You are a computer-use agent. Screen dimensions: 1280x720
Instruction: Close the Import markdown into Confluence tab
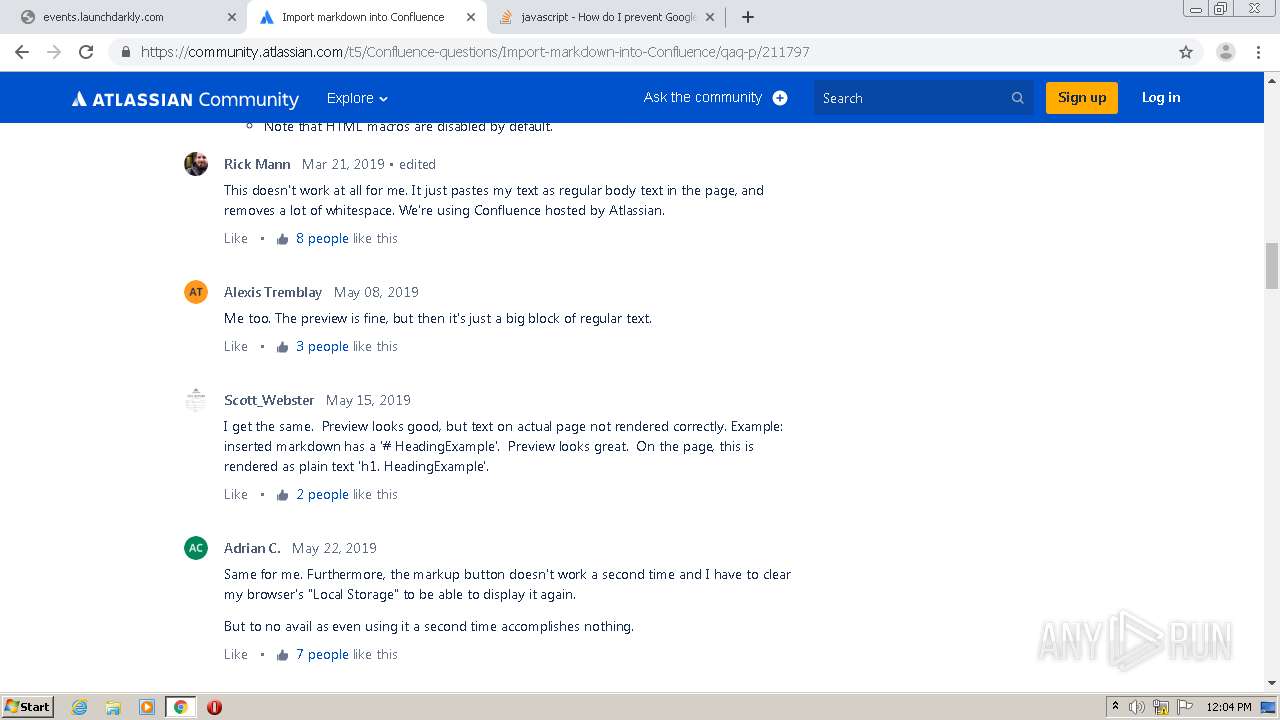tap(470, 17)
